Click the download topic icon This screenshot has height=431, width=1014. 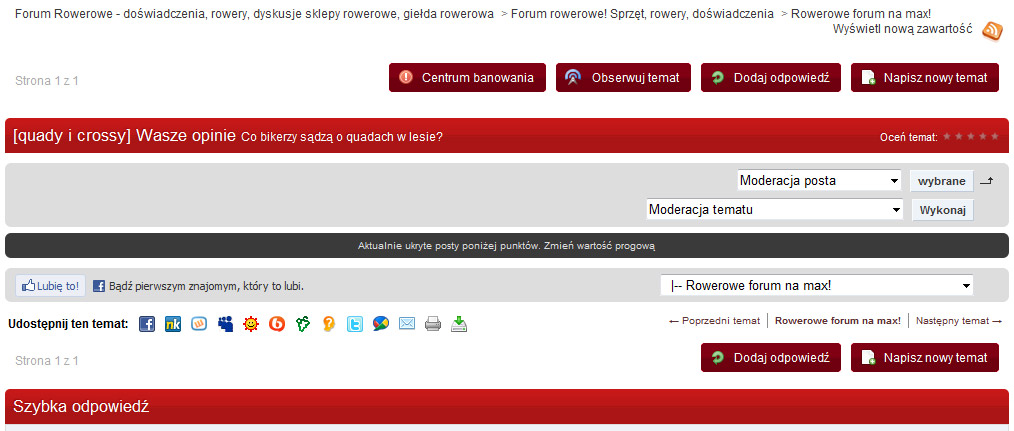click(459, 324)
